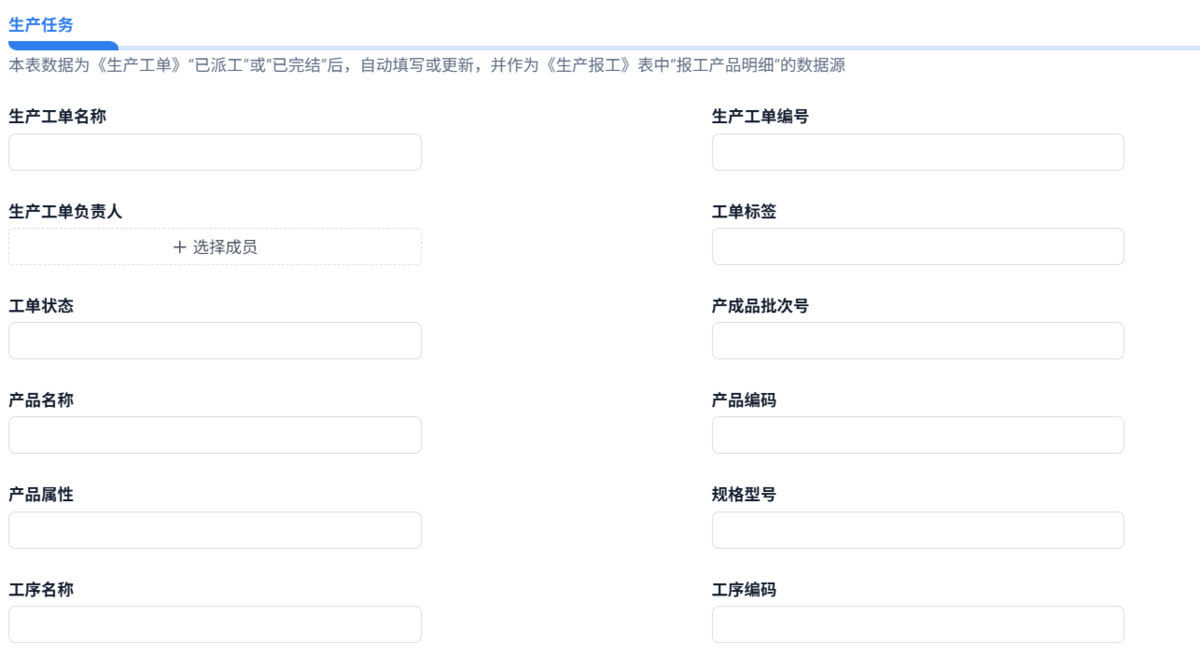Click the 生产工单名称 input field
This screenshot has width=1200, height=659.
tap(214, 152)
